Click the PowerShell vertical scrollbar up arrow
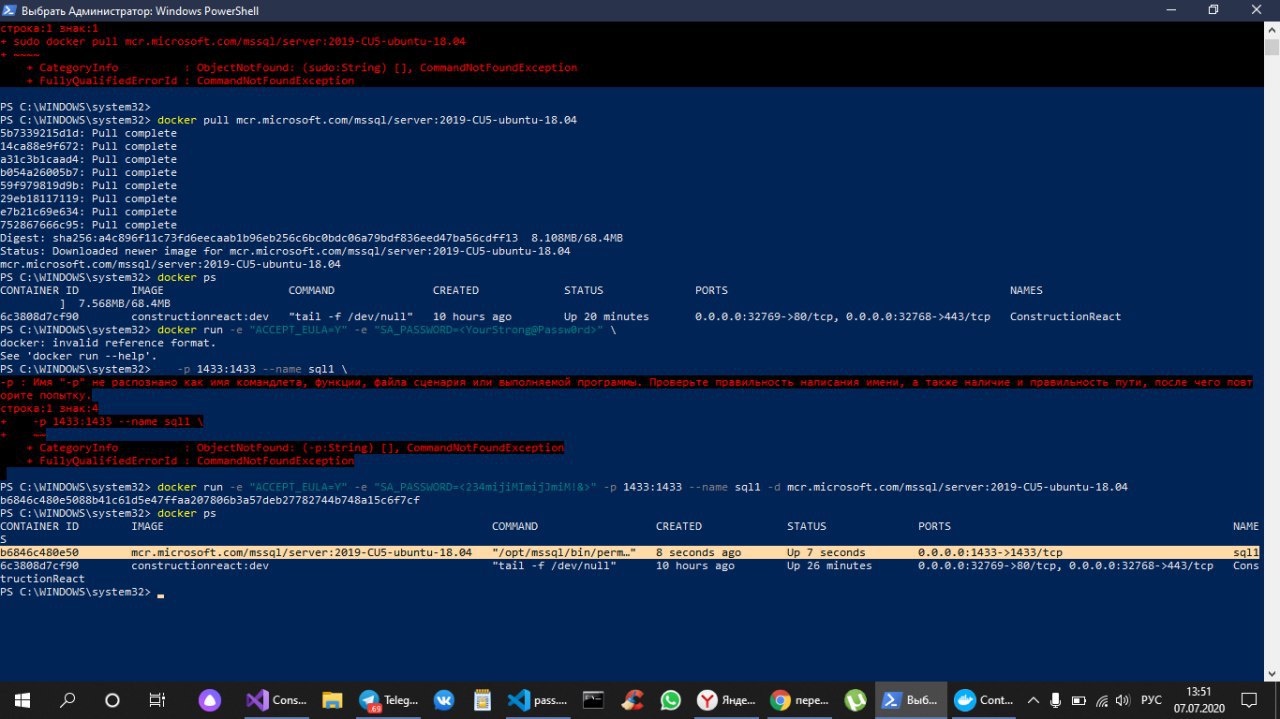This screenshot has width=1280, height=719. tap(1271, 28)
